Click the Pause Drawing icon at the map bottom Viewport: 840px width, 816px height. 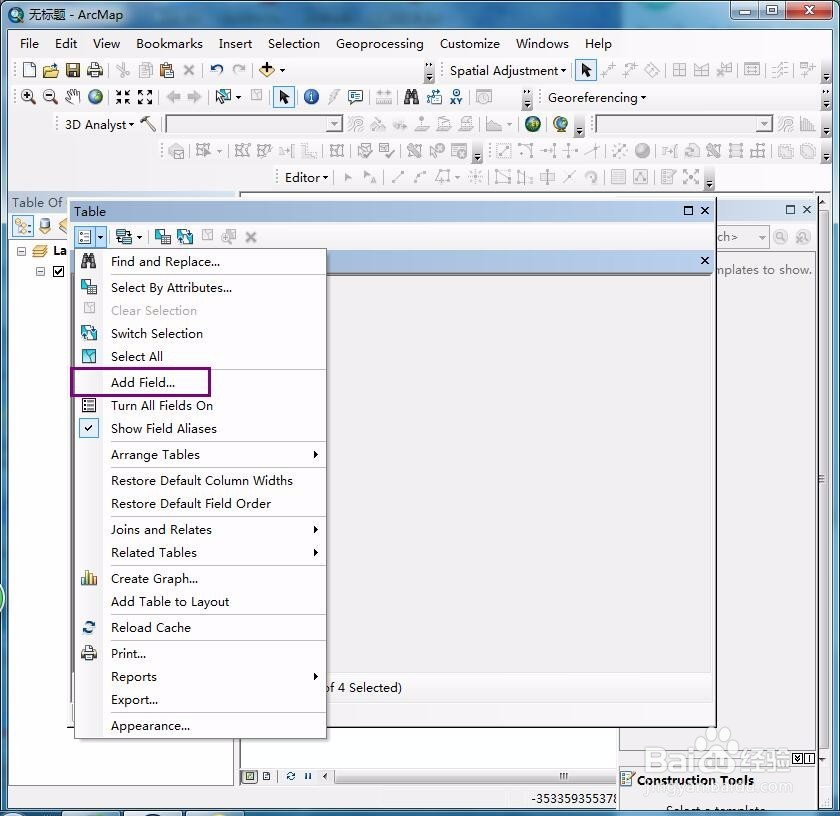(308, 776)
